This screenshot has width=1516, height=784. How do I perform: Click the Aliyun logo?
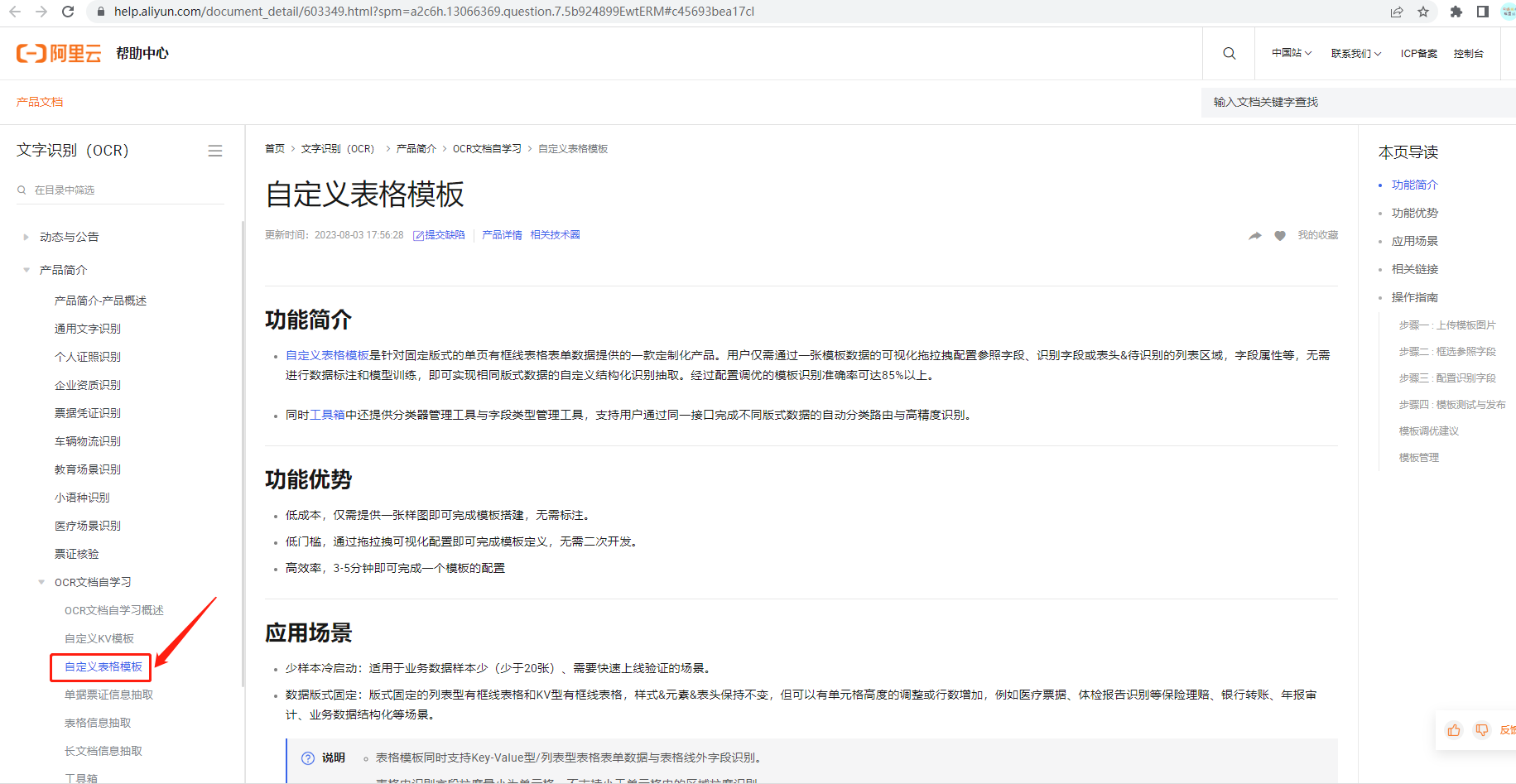tap(59, 53)
